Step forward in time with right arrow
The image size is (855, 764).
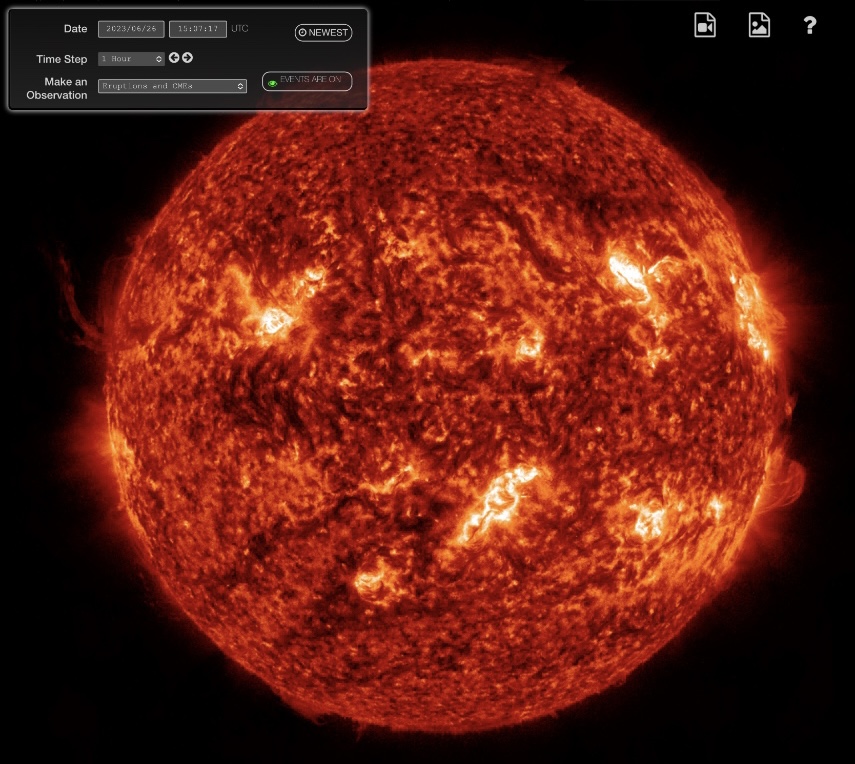(188, 58)
